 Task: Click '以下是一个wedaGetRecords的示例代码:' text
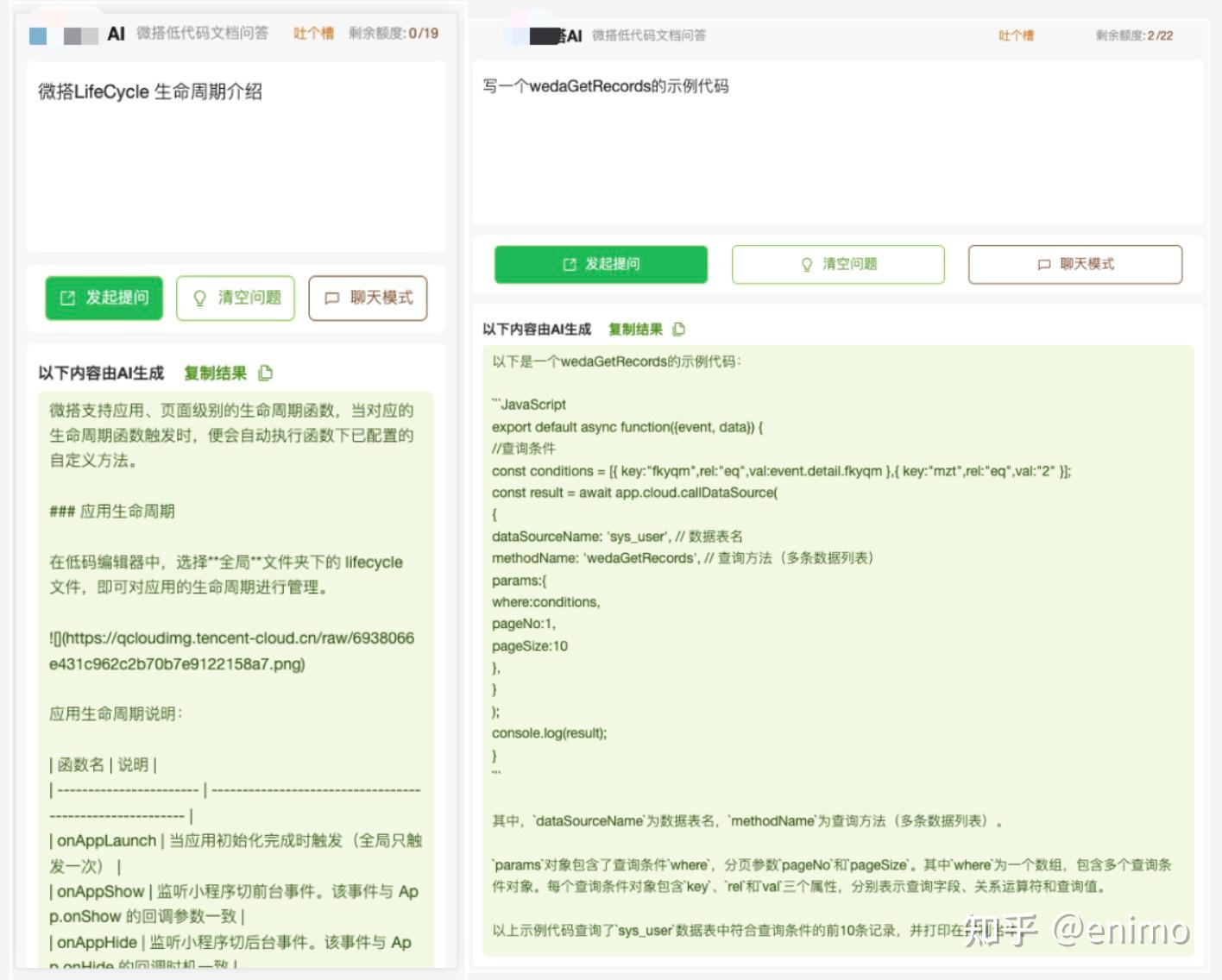tap(616, 361)
